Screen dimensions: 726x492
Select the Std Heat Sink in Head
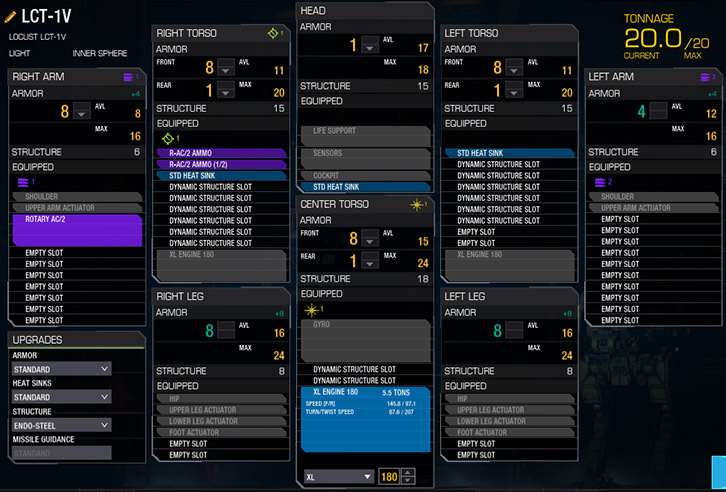(x=365, y=187)
